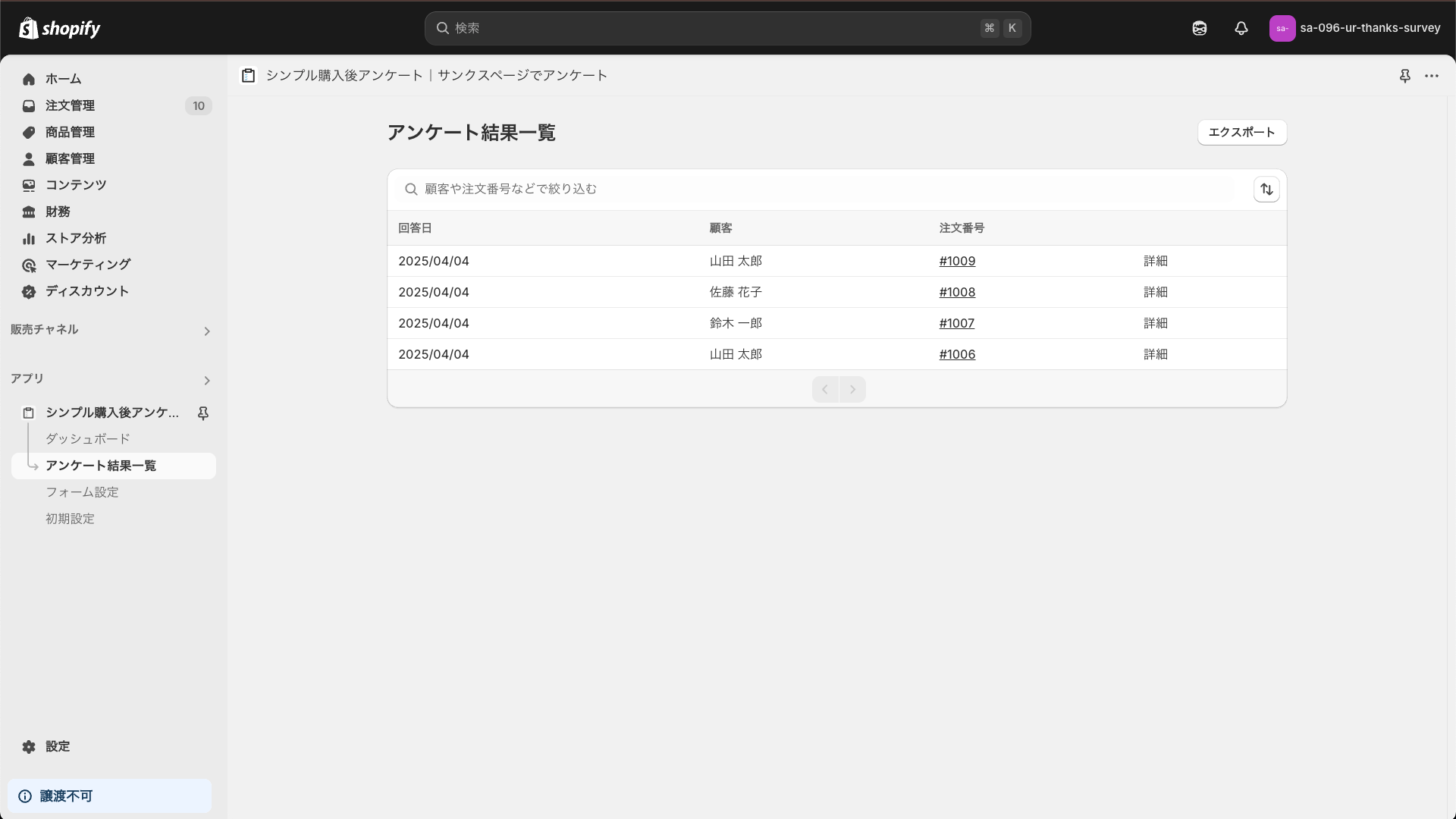Expand the 販売チャネル section
Viewport: 1456px width, 819px height.
[x=206, y=331]
